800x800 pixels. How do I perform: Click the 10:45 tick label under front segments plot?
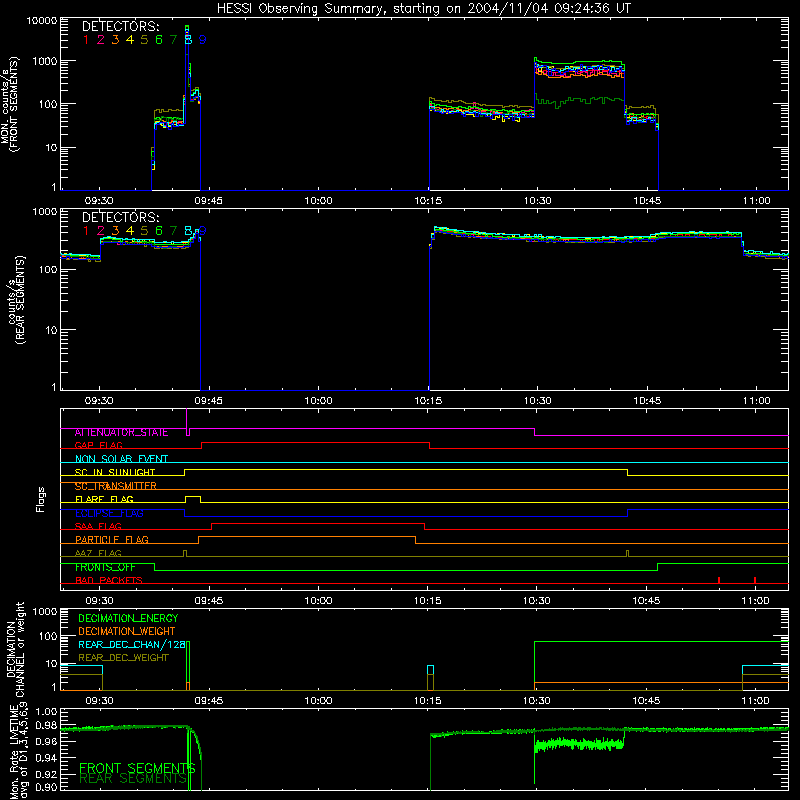click(647, 201)
